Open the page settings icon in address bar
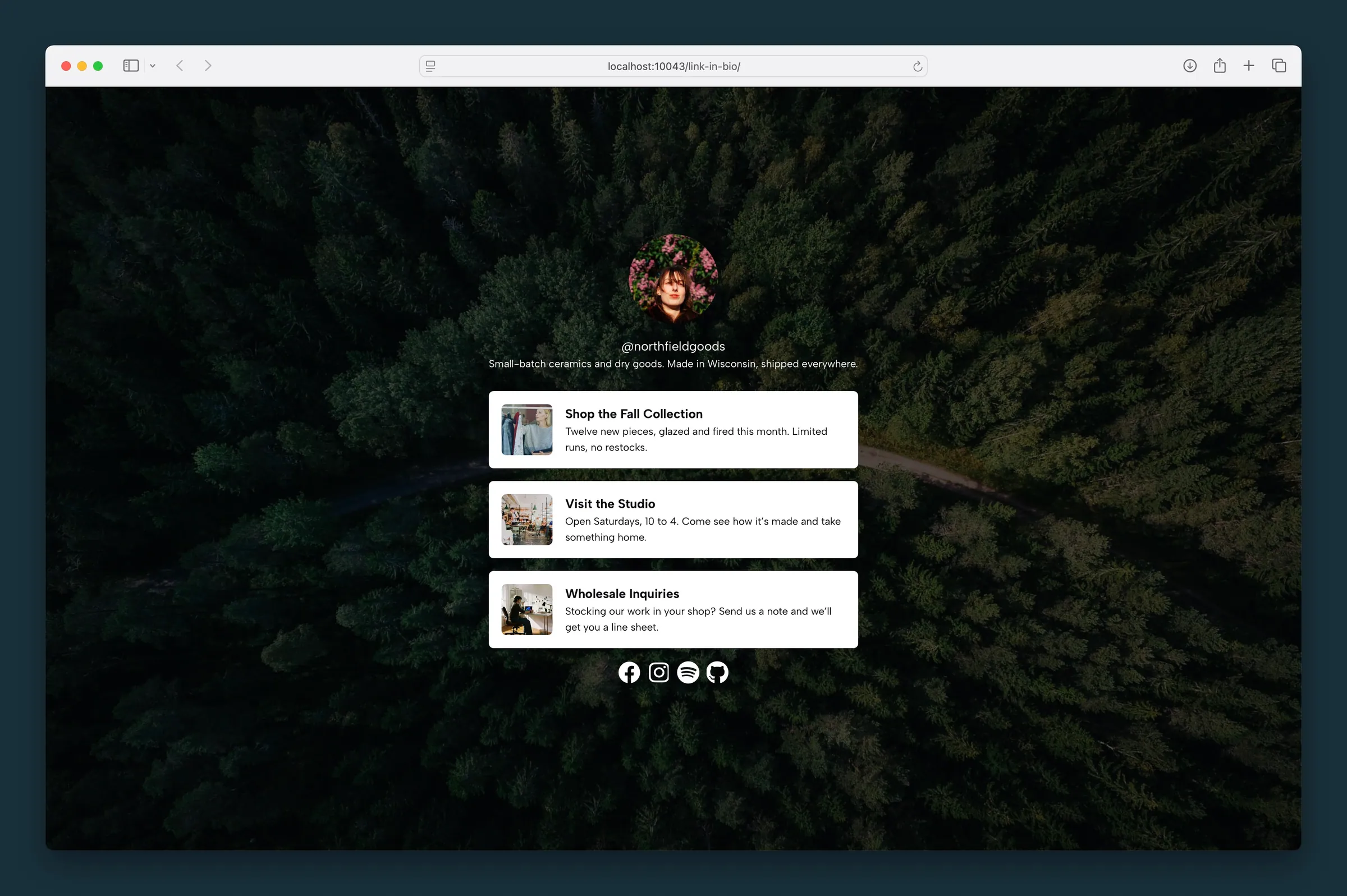 tap(430, 66)
